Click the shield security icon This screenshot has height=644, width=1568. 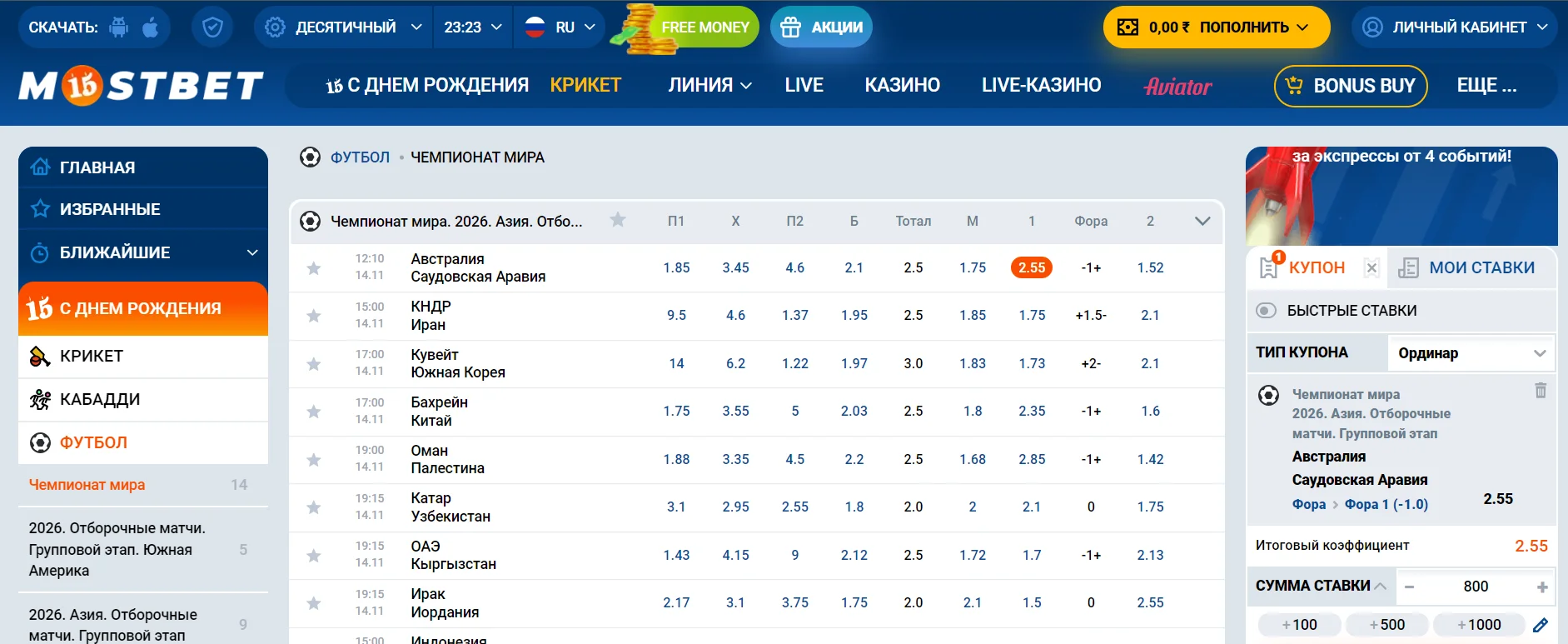tap(212, 27)
